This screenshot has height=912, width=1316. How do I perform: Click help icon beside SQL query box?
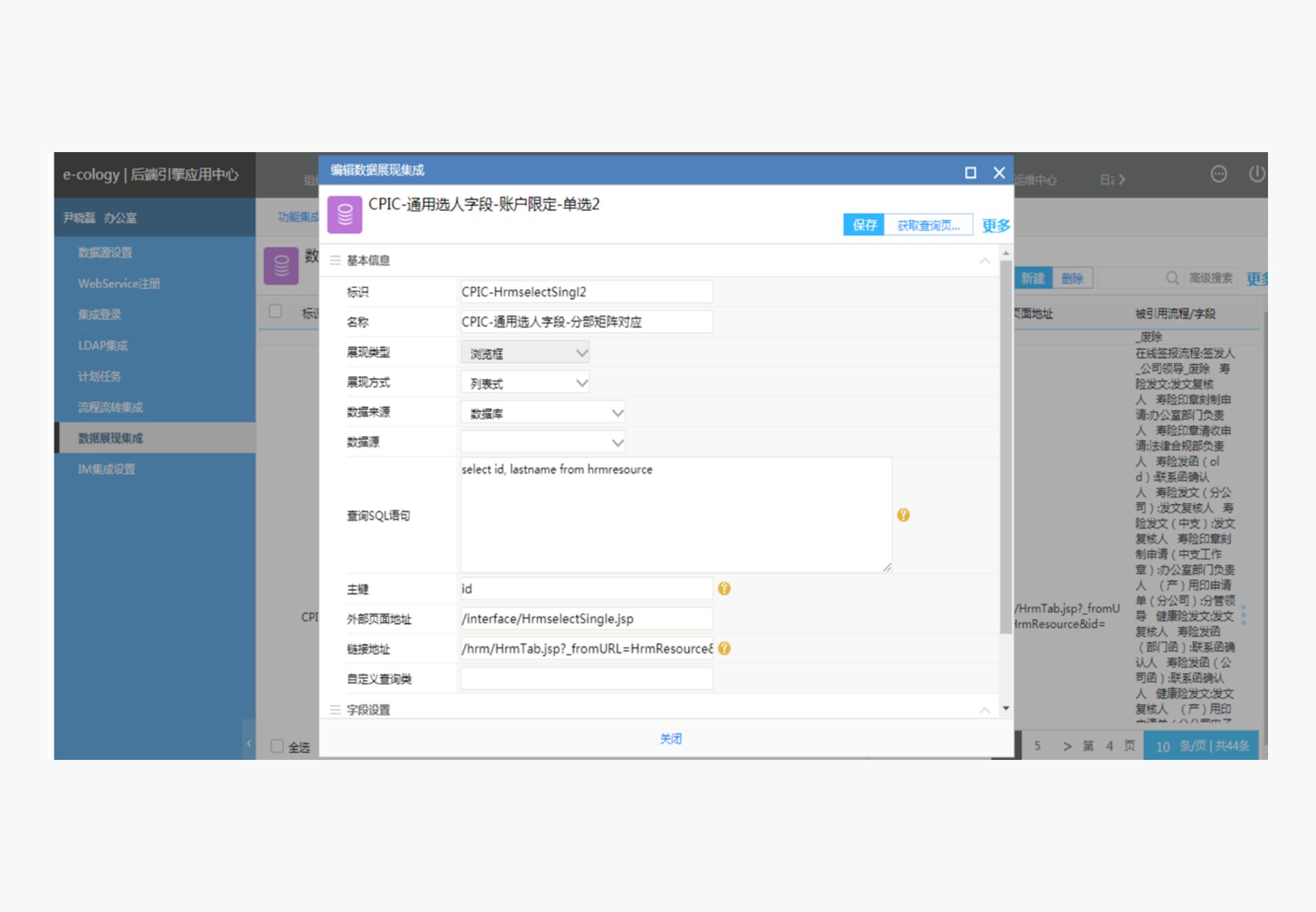(903, 515)
